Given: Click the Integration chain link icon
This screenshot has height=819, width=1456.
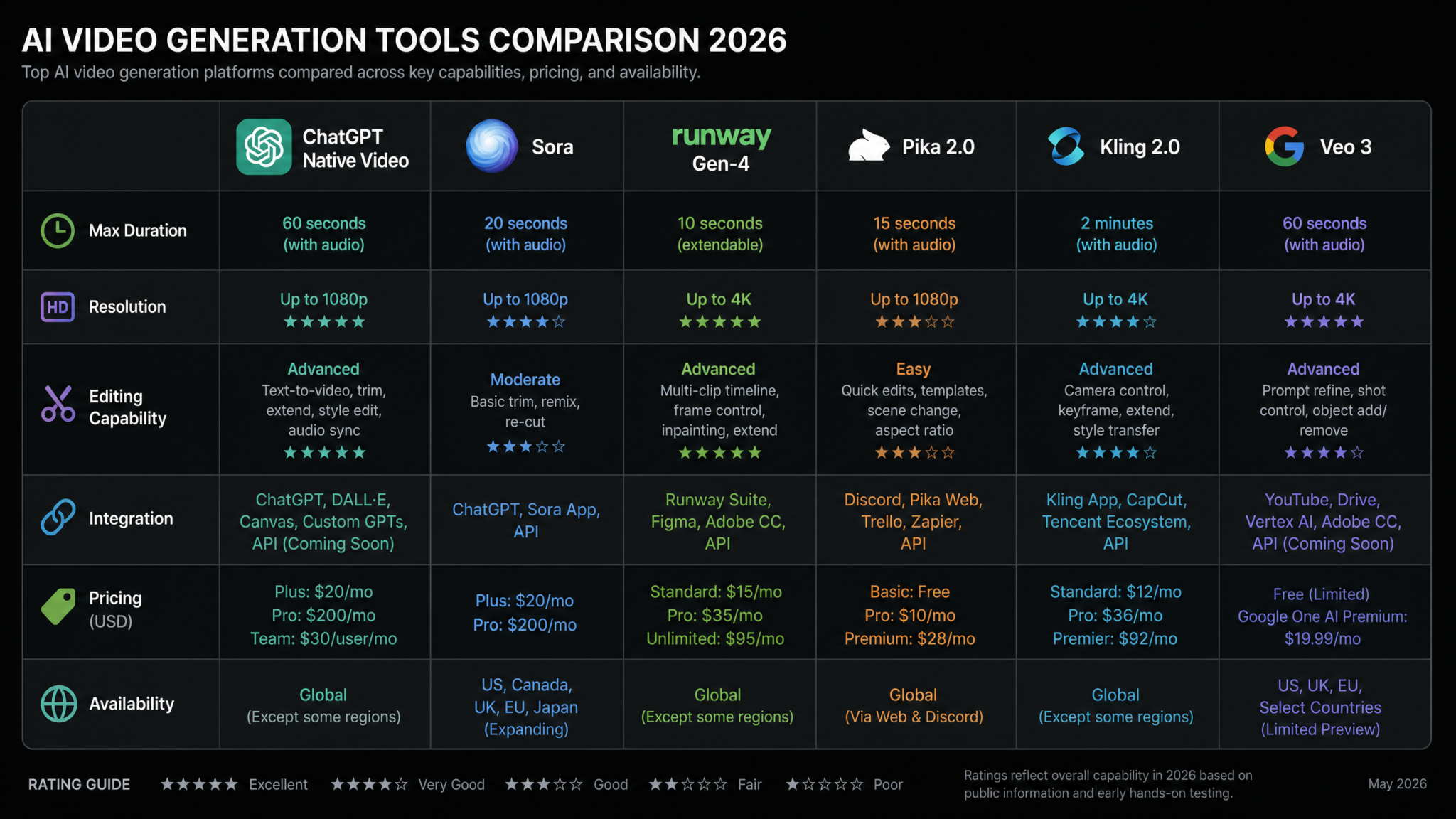Looking at the screenshot, I should pos(58,517).
